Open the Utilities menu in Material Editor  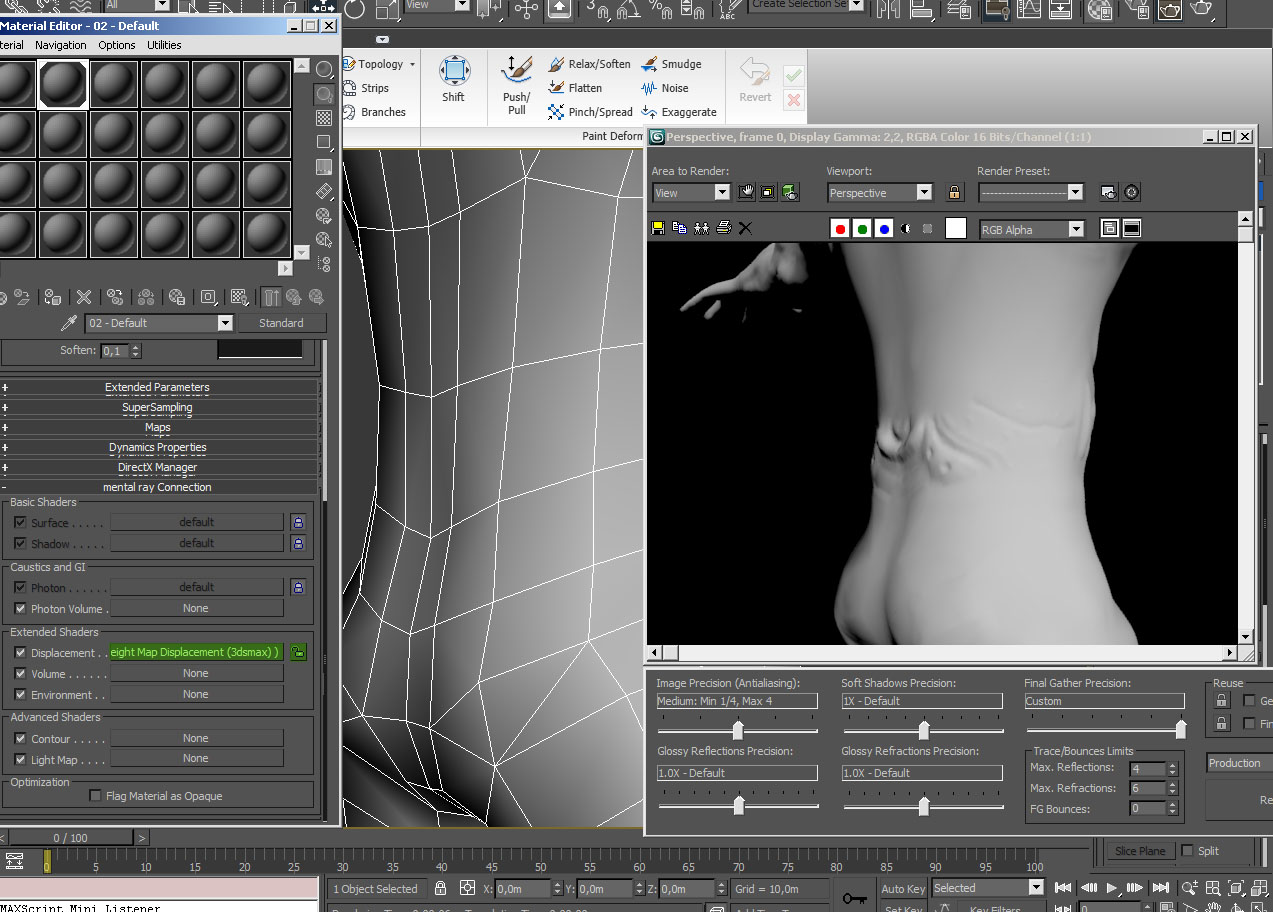(164, 45)
